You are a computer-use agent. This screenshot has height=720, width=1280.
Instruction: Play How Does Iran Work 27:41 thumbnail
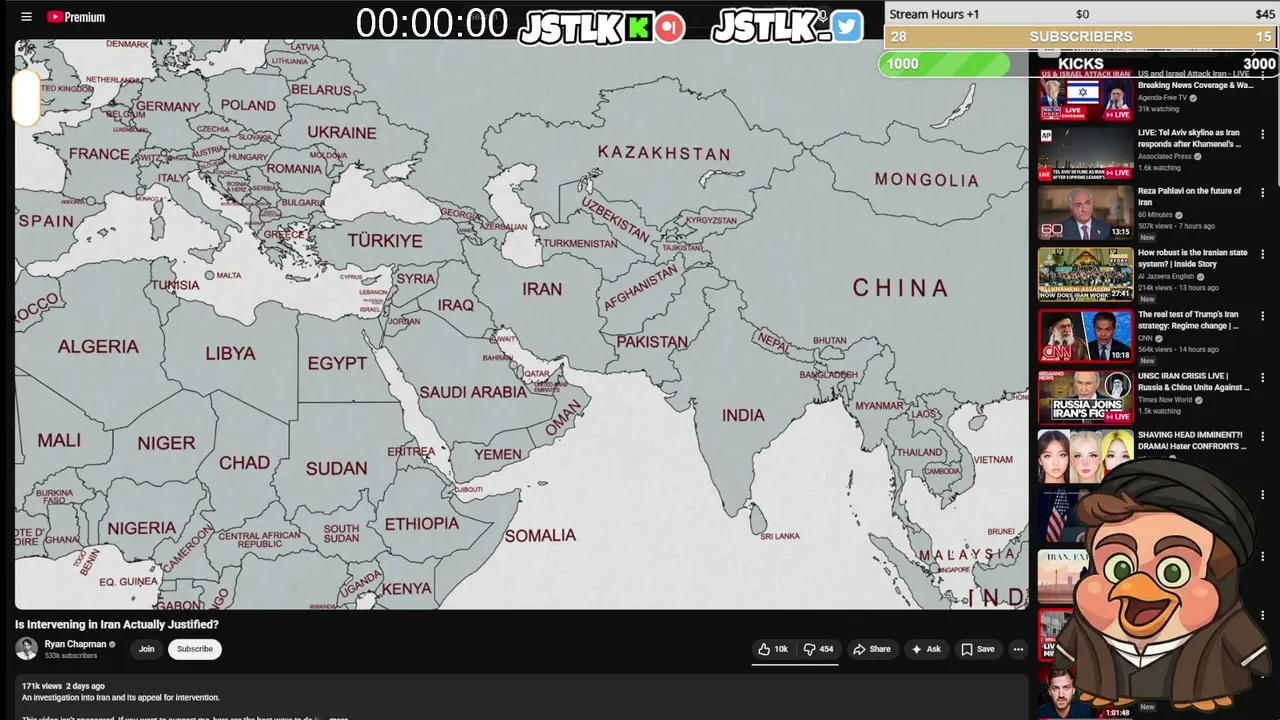pyautogui.click(x=1085, y=275)
